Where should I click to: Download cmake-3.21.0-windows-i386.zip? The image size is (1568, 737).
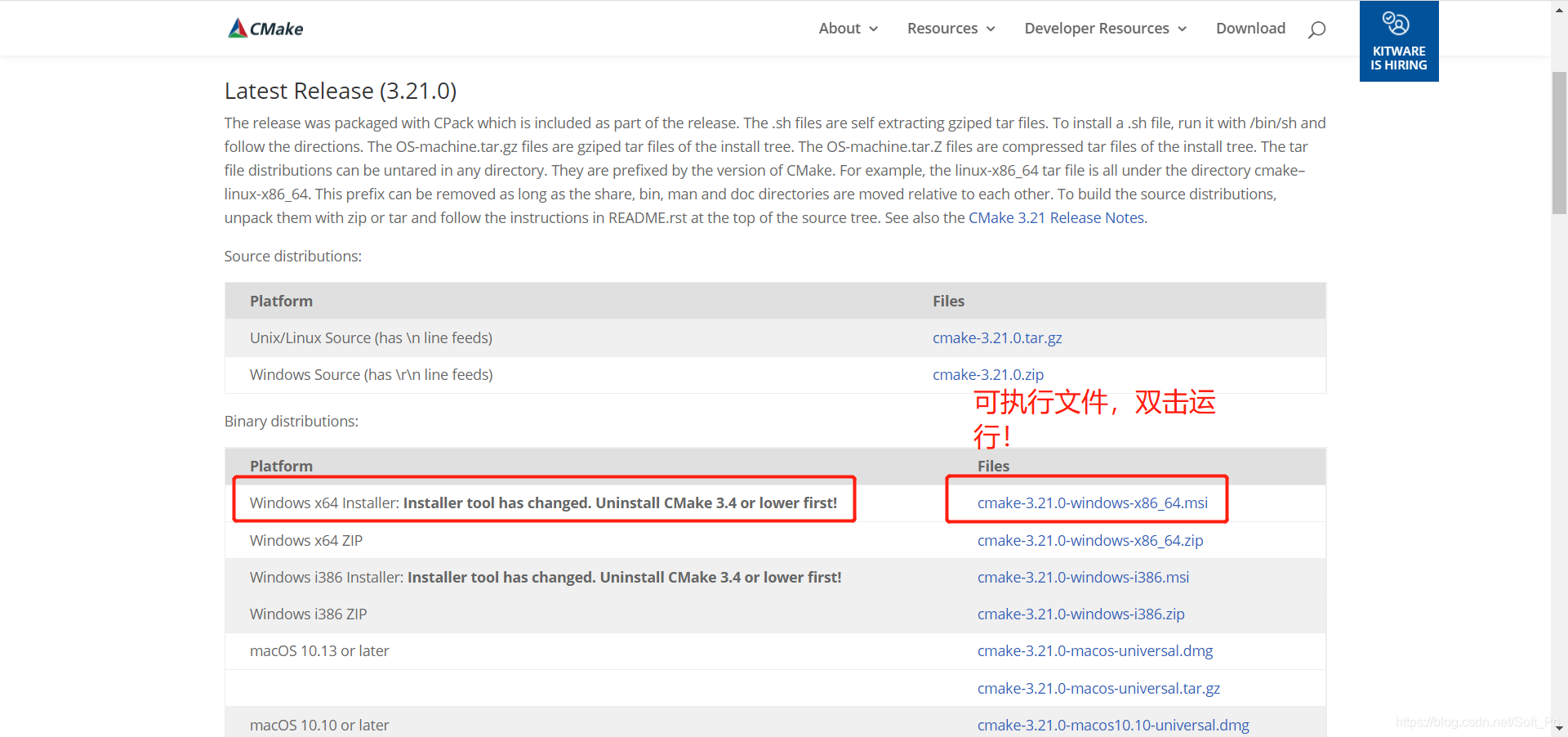[1081, 614]
